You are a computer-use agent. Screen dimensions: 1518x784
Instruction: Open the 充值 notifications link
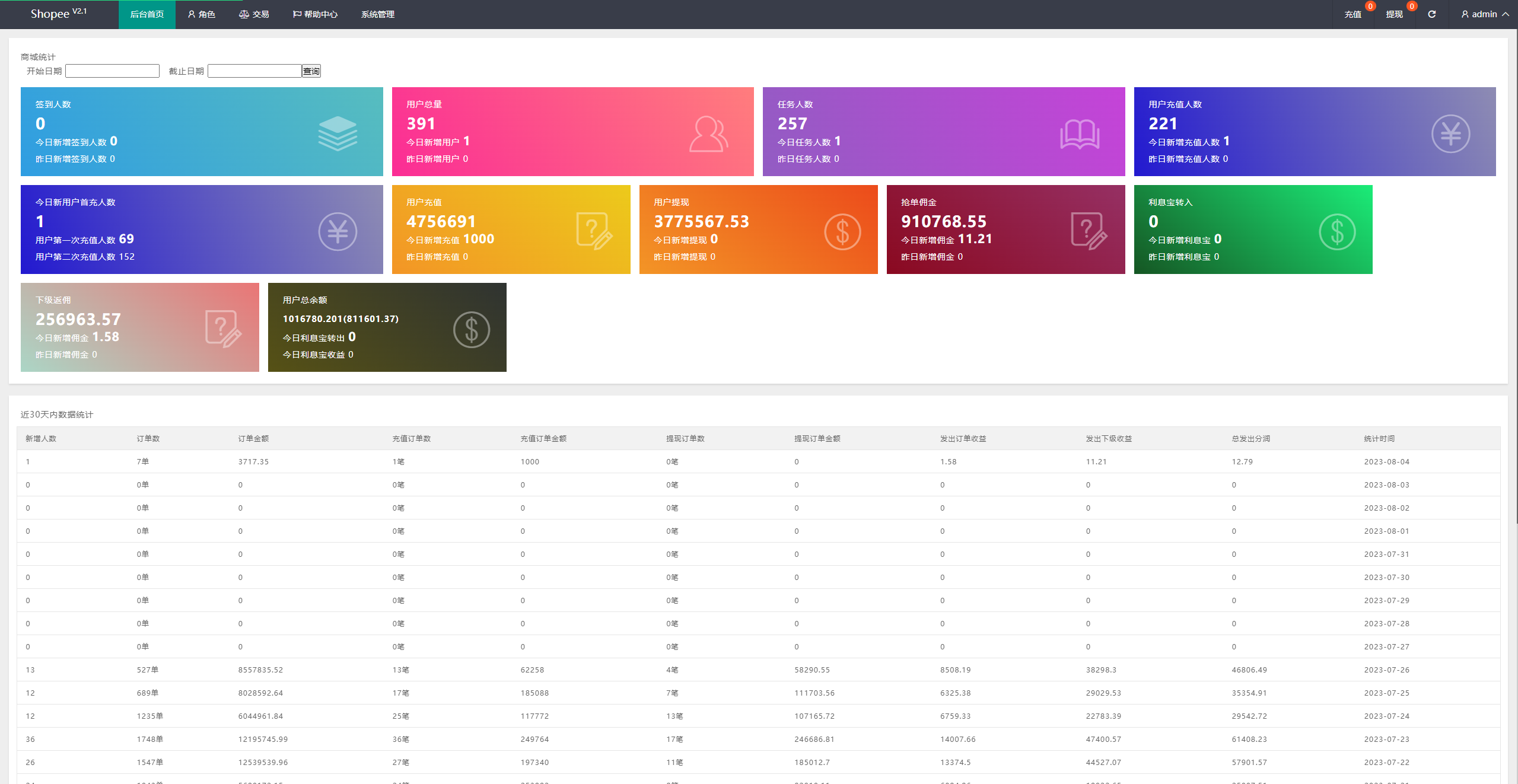[1352, 14]
